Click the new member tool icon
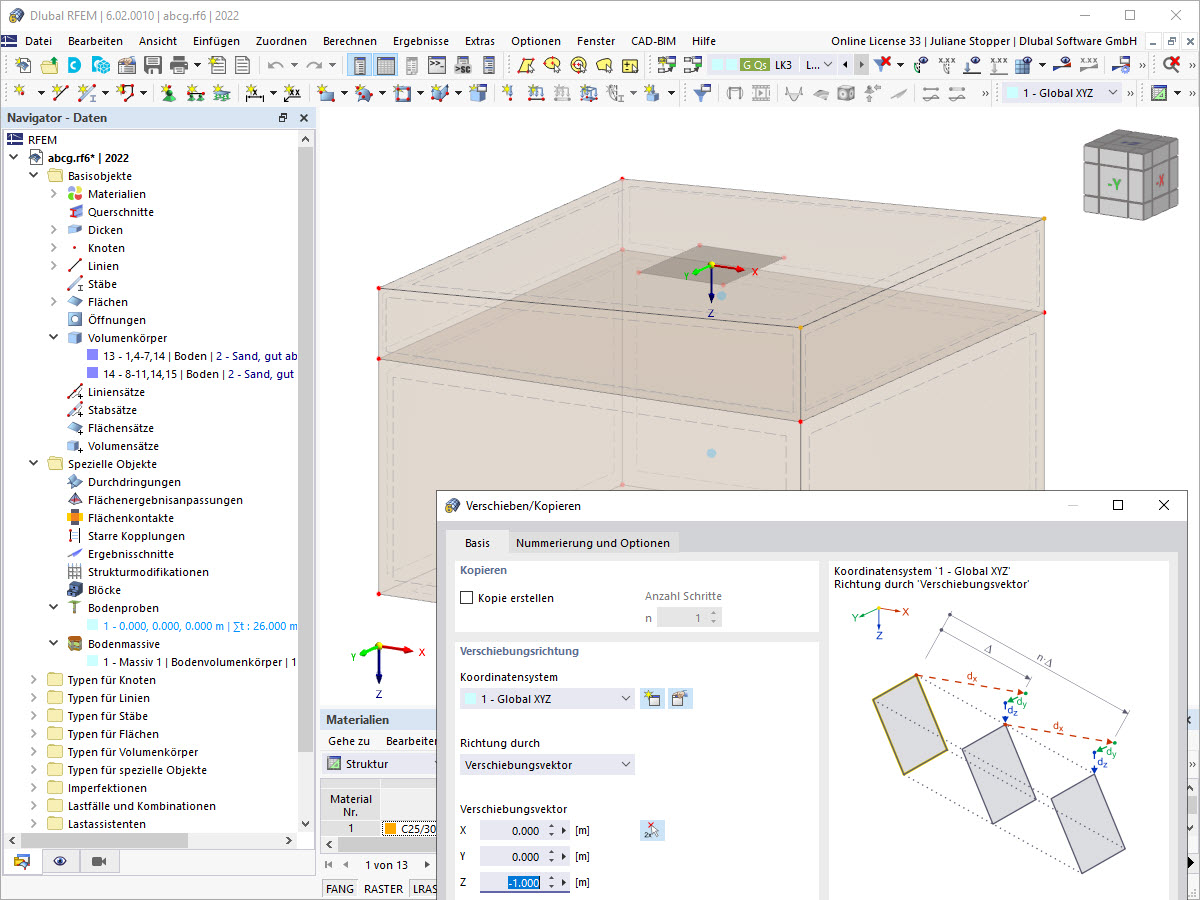This screenshot has height=900, width=1200. 88,93
